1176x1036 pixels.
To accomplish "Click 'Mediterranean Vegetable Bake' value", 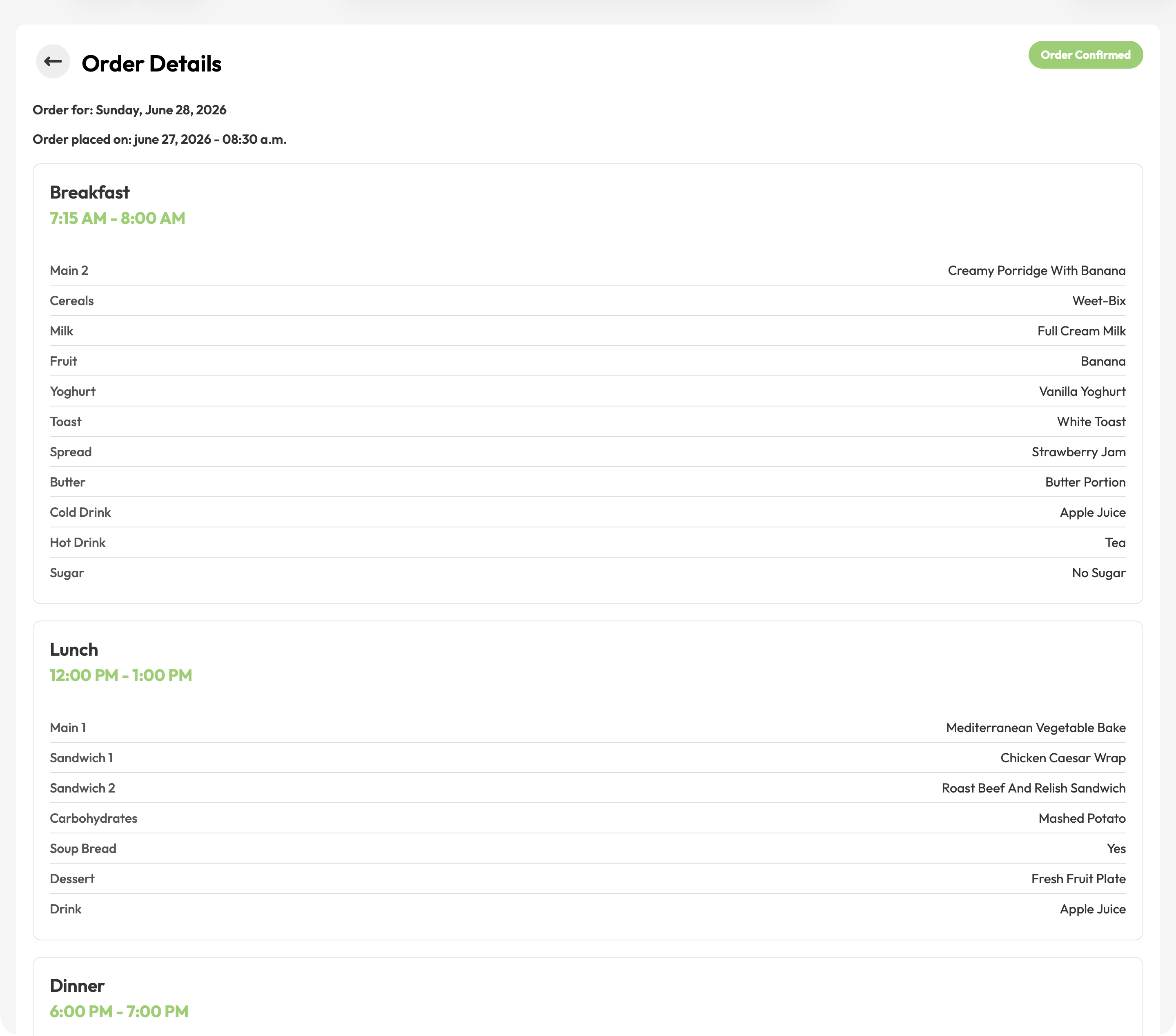I will pyautogui.click(x=1036, y=728).
